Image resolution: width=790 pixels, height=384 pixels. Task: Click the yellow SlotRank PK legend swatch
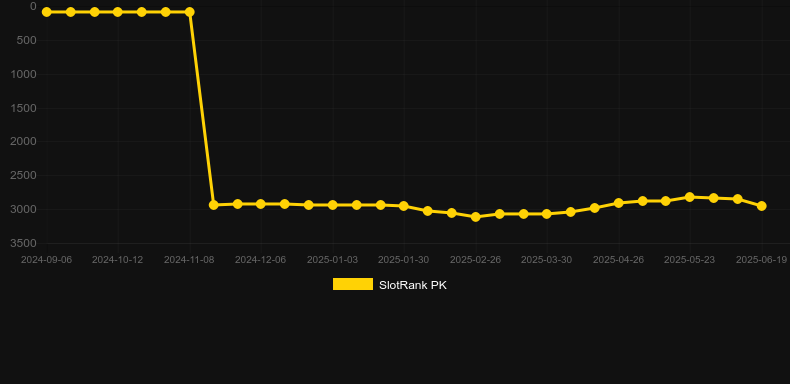click(x=353, y=284)
